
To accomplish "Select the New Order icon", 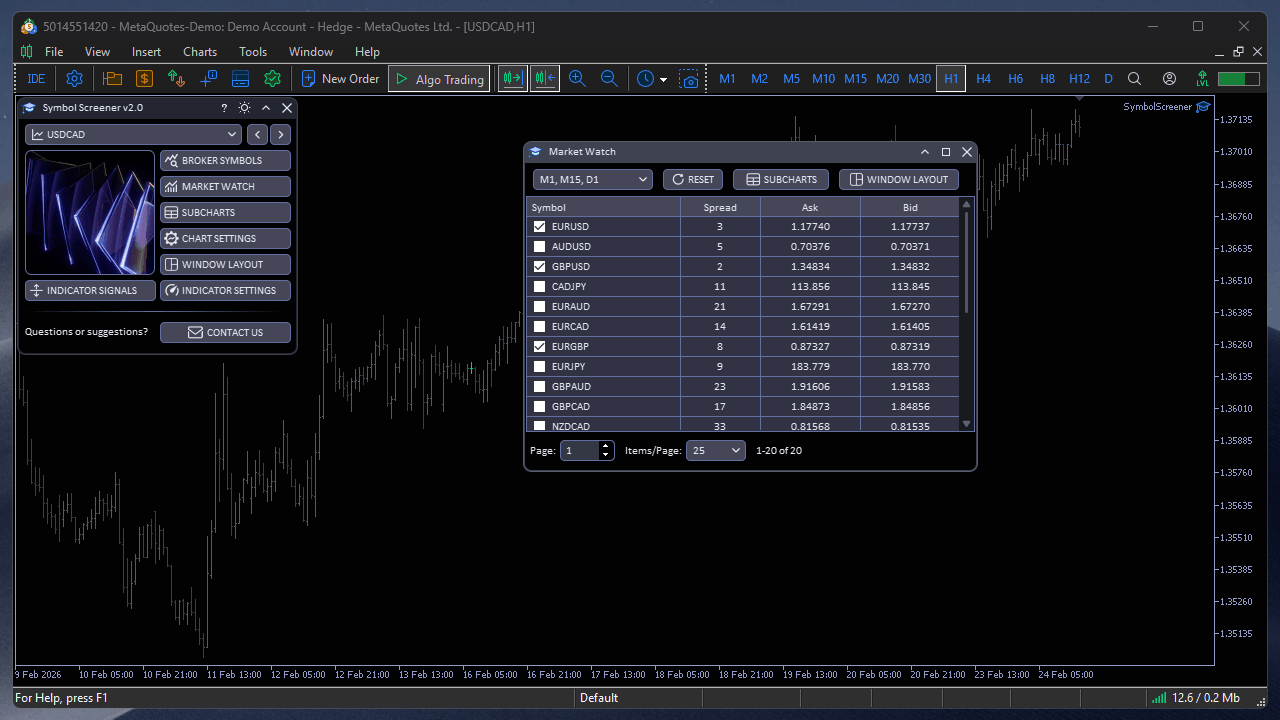I will point(340,78).
